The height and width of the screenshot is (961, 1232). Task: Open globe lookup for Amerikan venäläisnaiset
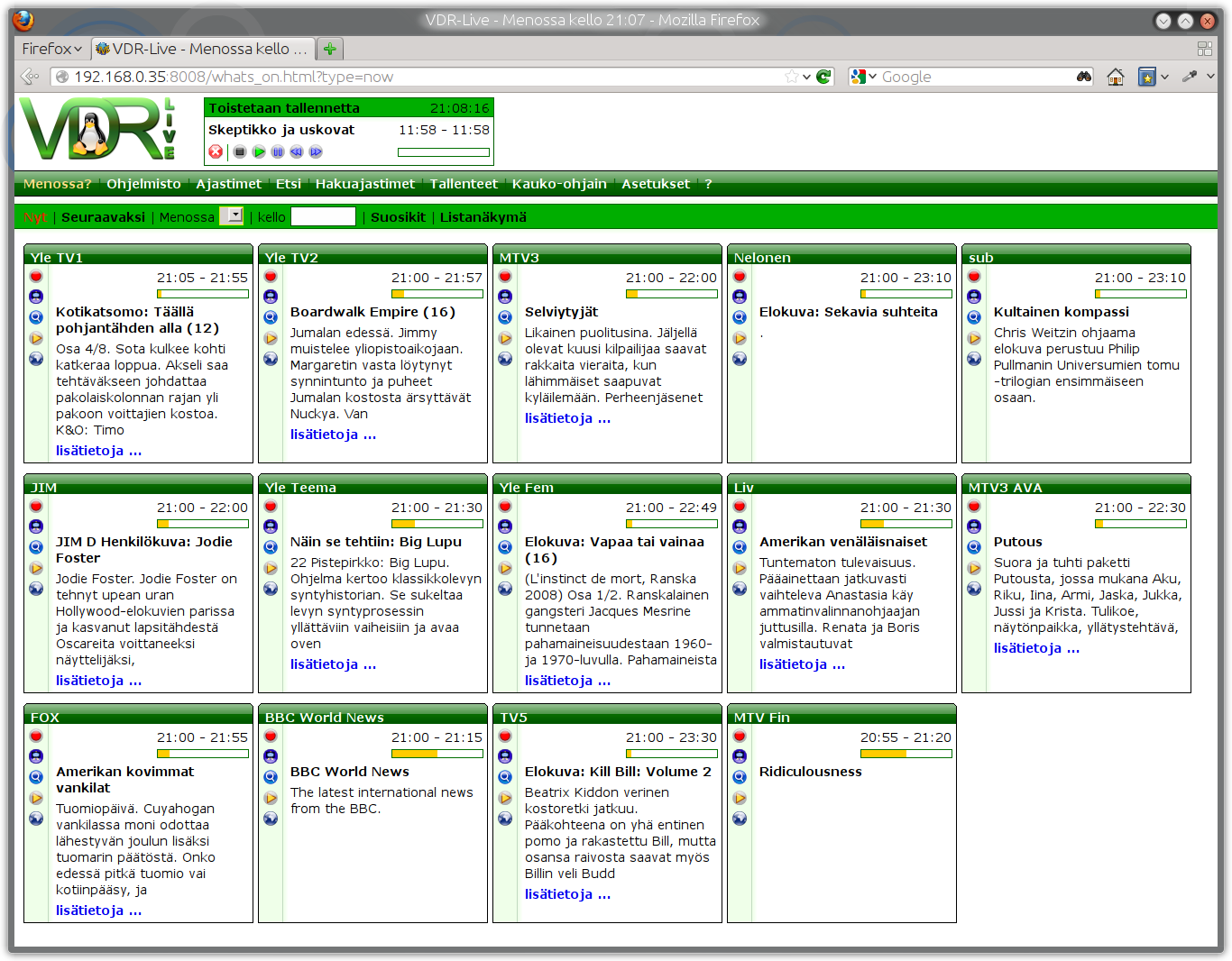(740, 589)
